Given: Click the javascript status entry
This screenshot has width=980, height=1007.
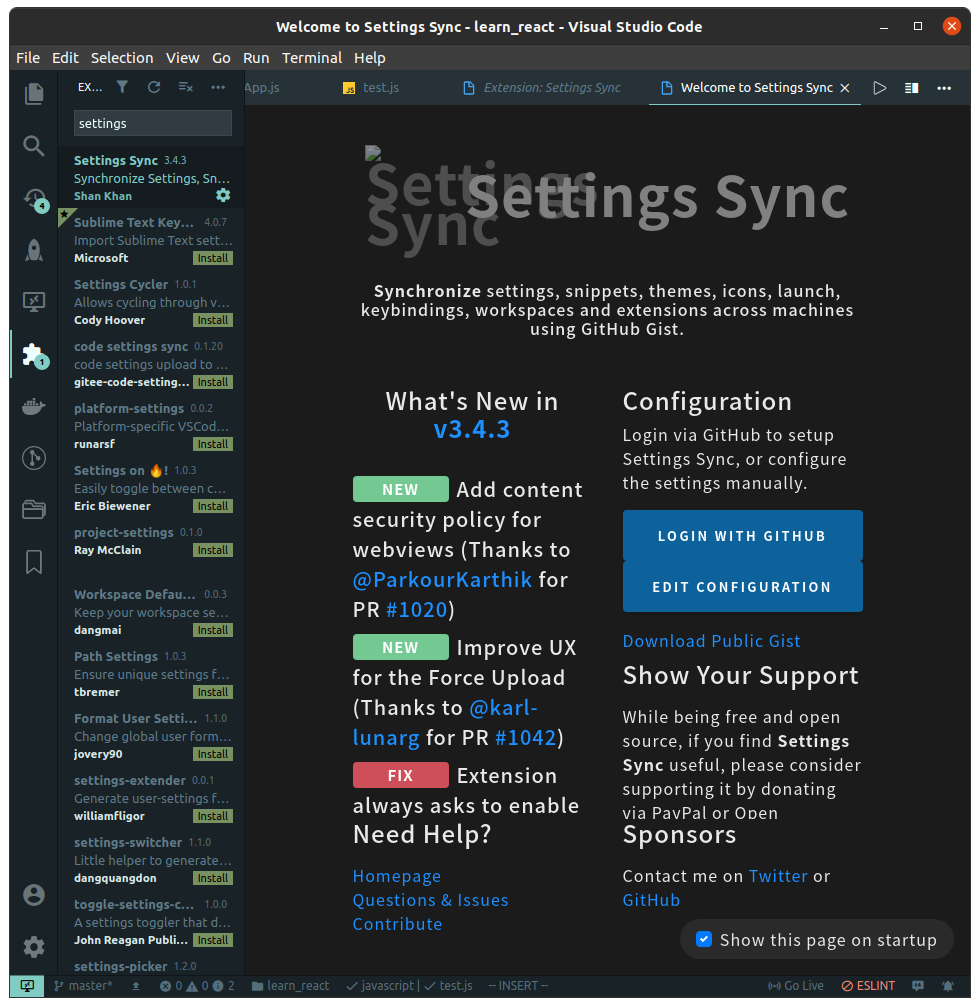Looking at the screenshot, I should 380,986.
